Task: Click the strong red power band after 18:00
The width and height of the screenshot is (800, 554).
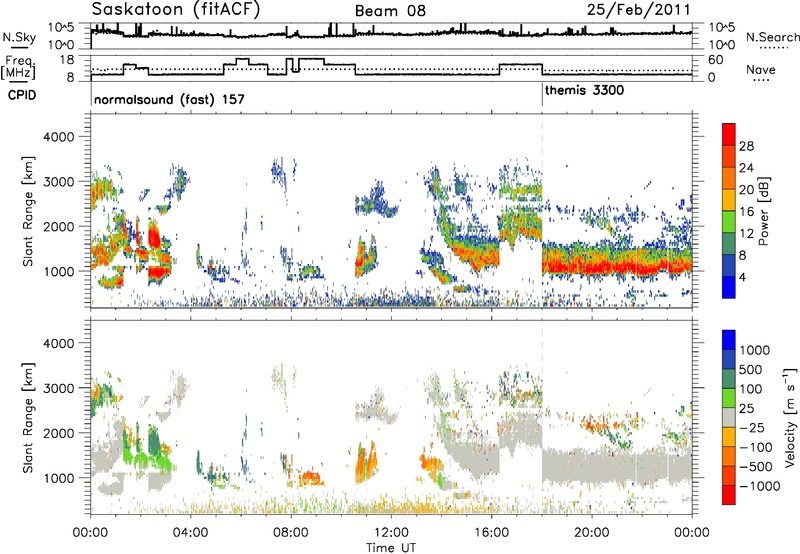Action: pos(616,265)
